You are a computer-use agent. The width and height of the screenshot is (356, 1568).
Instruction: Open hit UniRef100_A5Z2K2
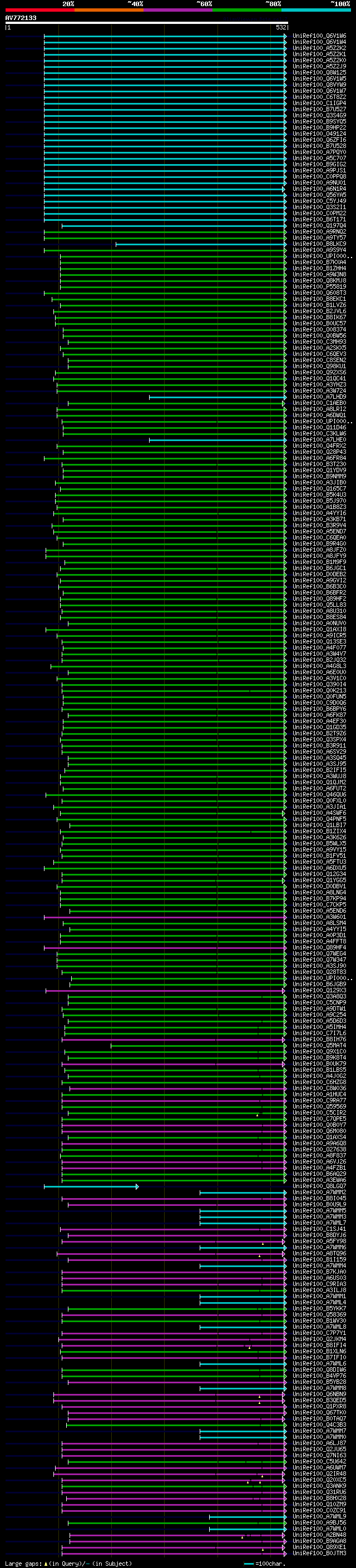pyautogui.click(x=319, y=48)
